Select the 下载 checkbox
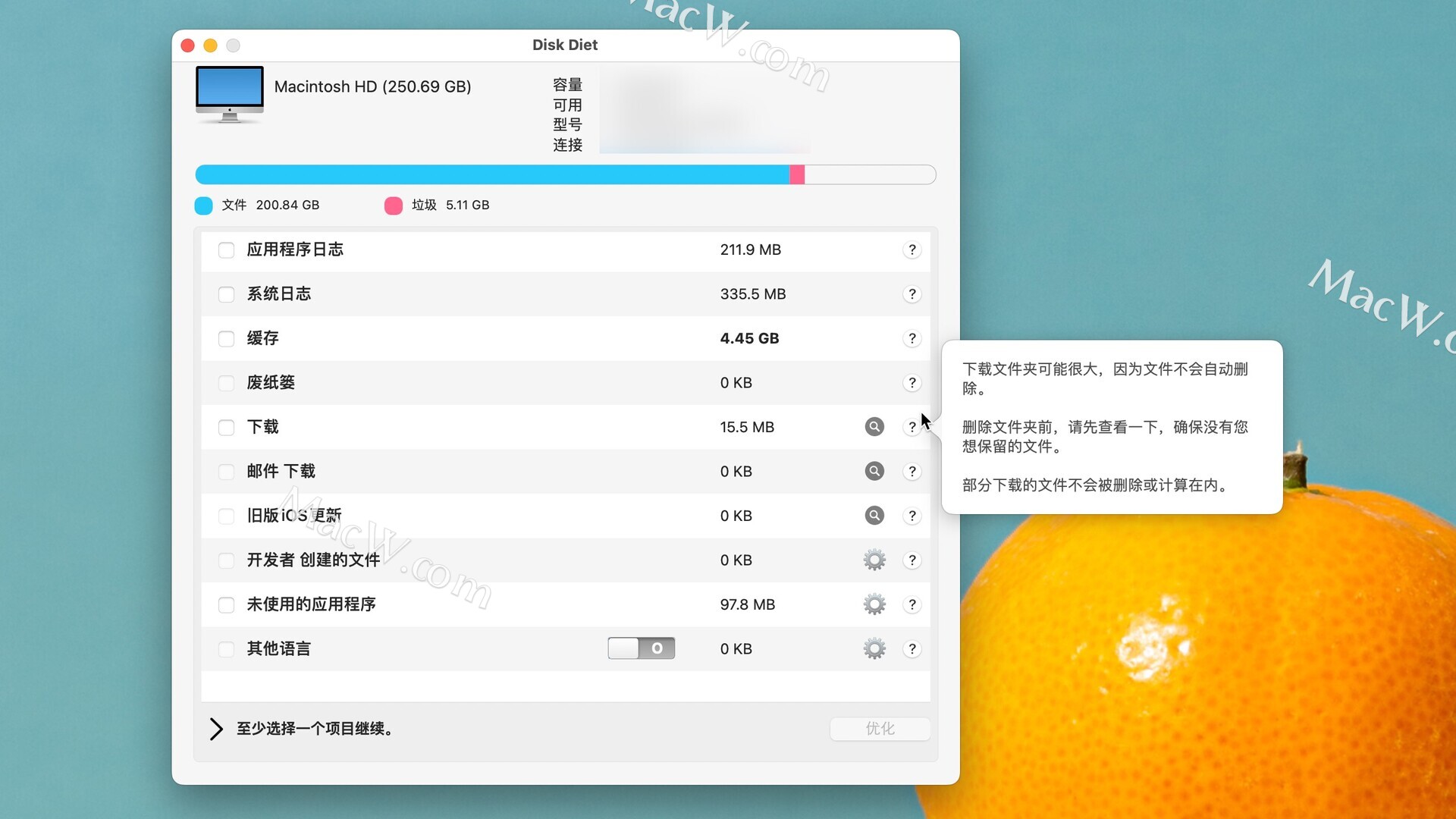1456x819 pixels. click(226, 428)
